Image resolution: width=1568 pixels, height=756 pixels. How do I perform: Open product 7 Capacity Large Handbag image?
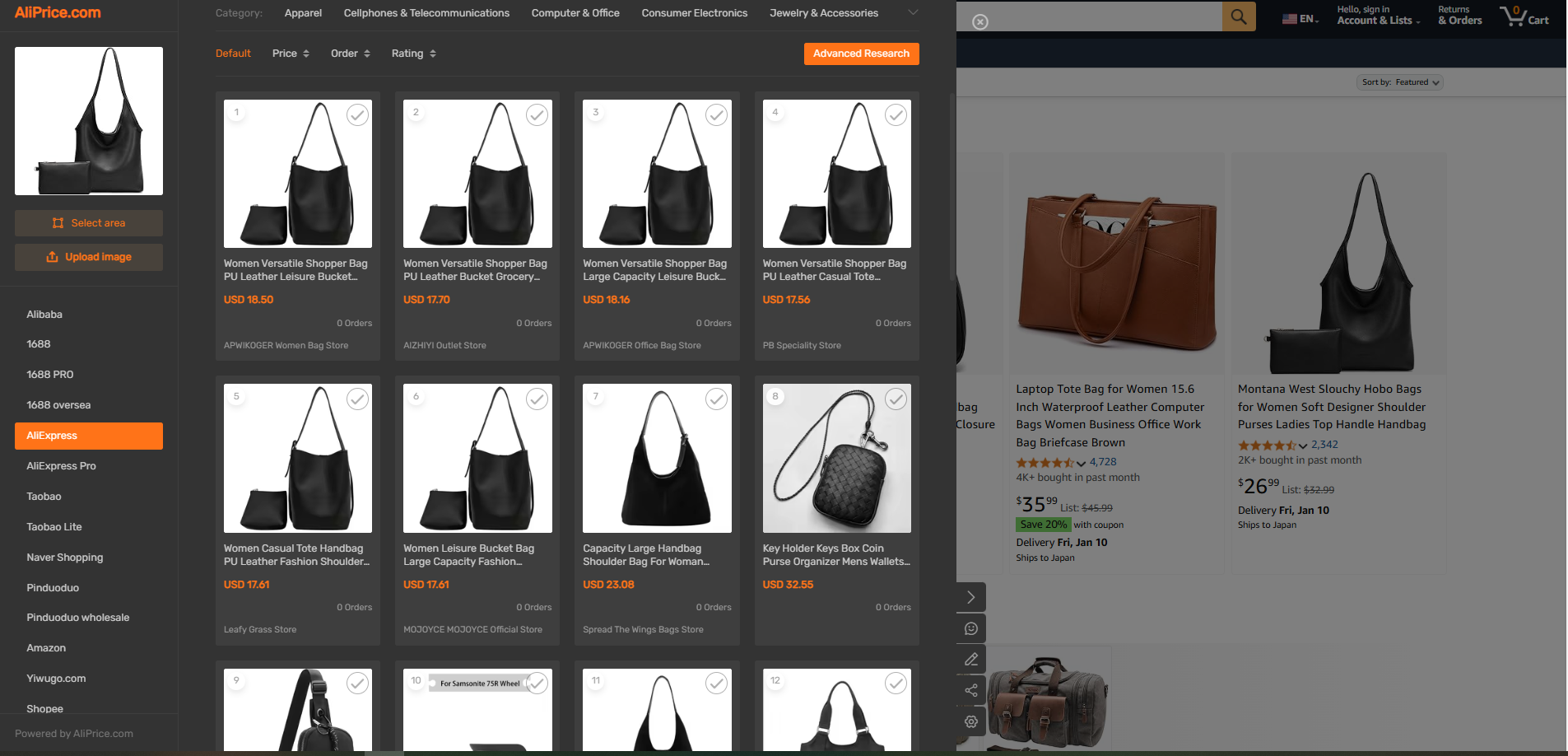pyautogui.click(x=657, y=458)
